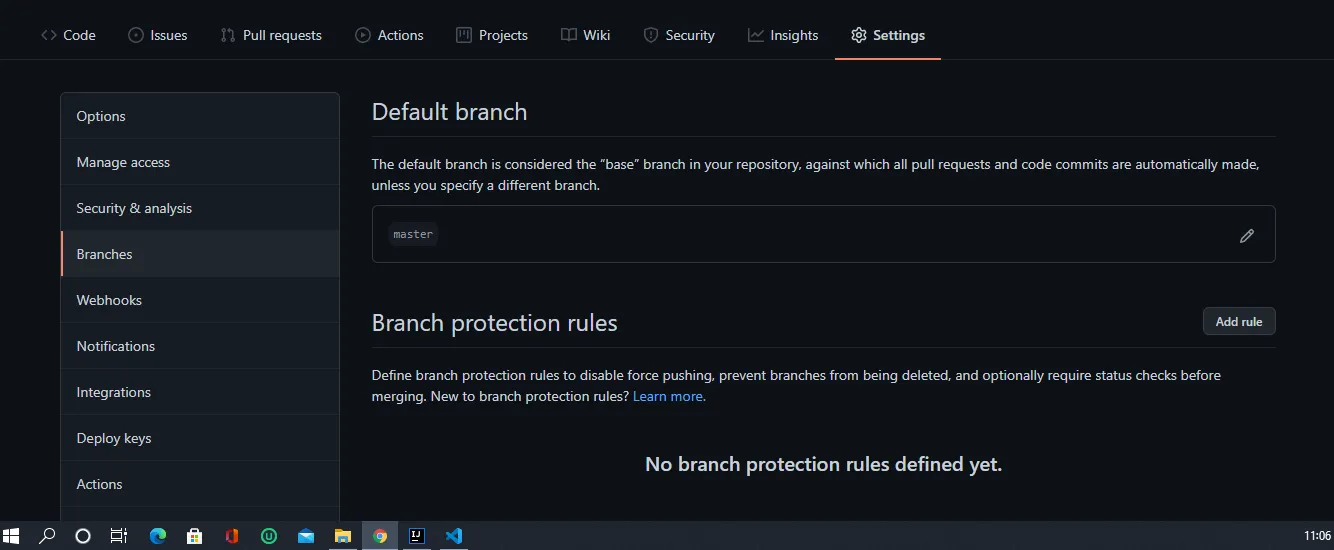1334x550 pixels.
Task: Launch Visual Studio Code from the taskbar
Action: (x=454, y=536)
